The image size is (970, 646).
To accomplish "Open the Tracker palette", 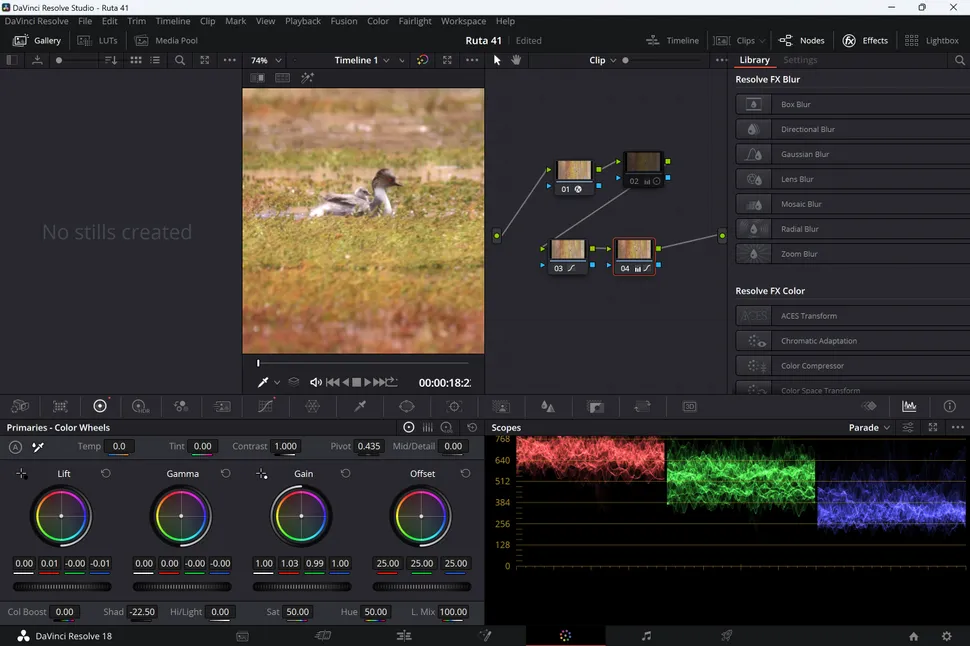I will pyautogui.click(x=454, y=406).
